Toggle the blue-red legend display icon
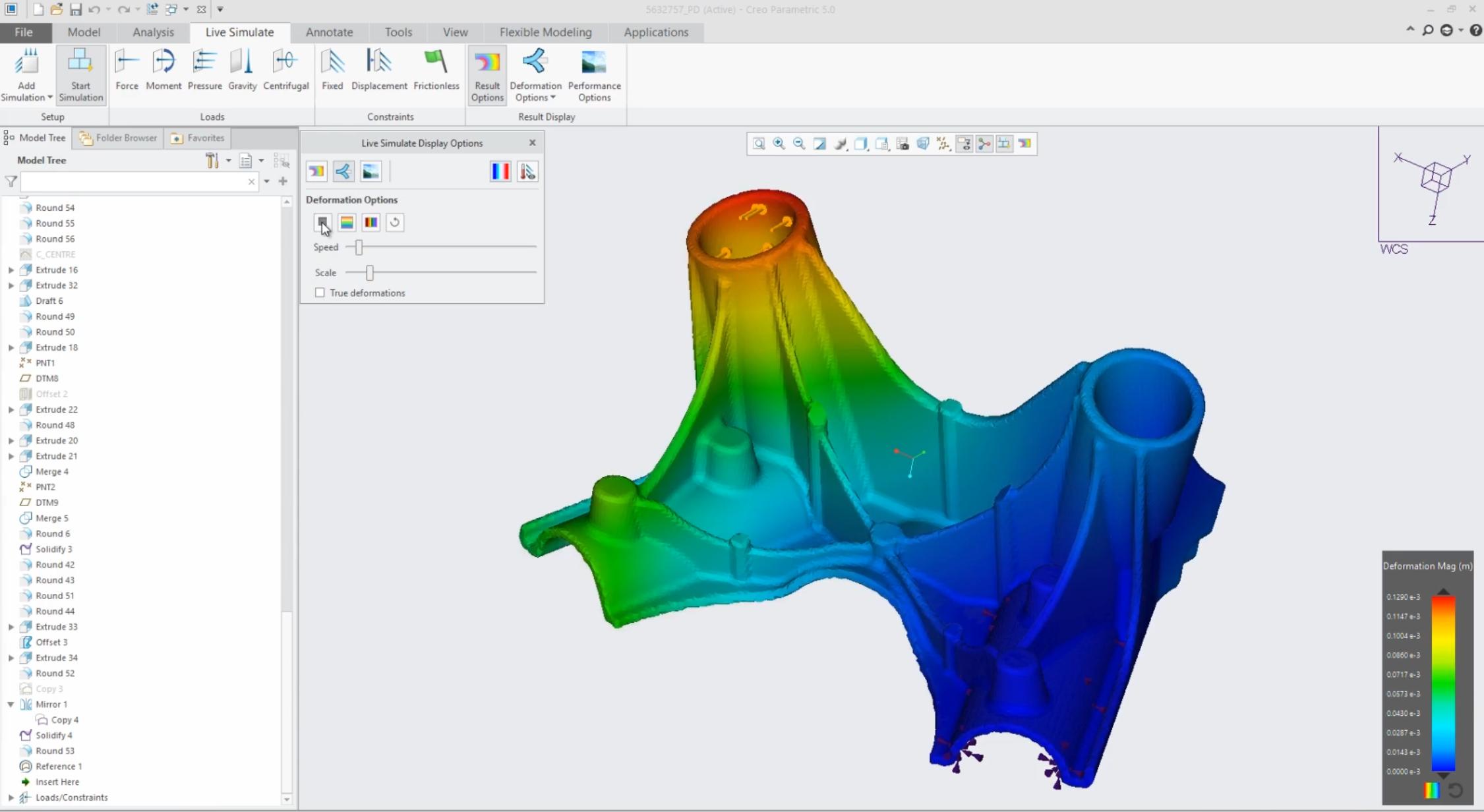 click(500, 171)
